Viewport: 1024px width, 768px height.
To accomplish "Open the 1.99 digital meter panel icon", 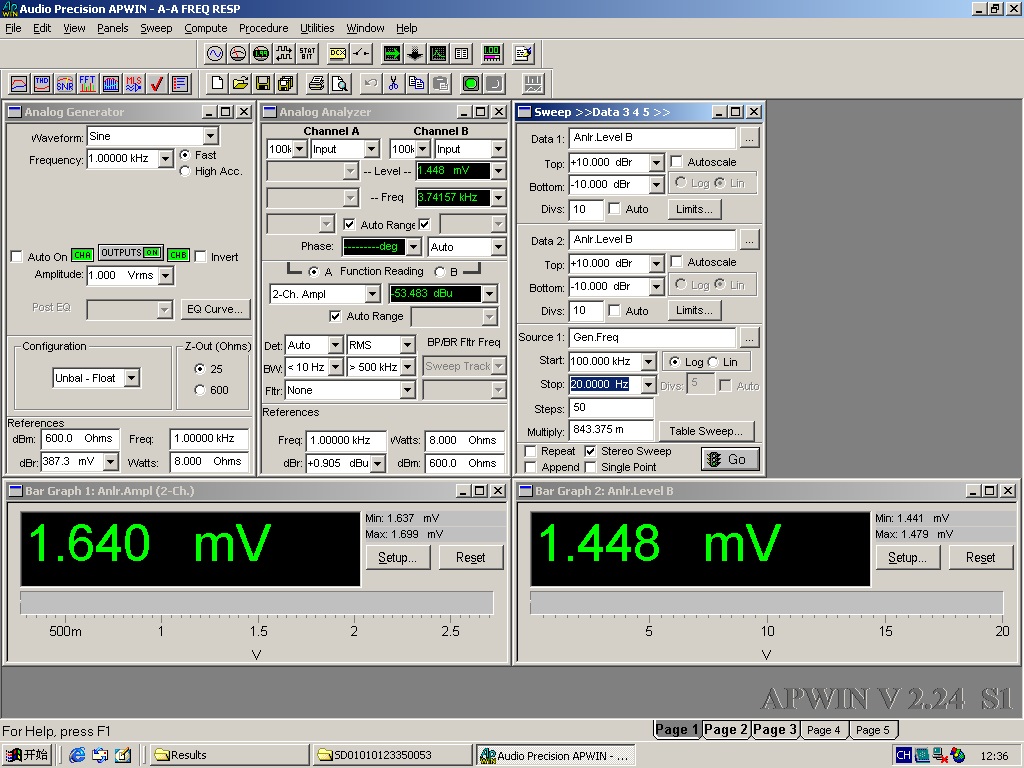I will 261,54.
